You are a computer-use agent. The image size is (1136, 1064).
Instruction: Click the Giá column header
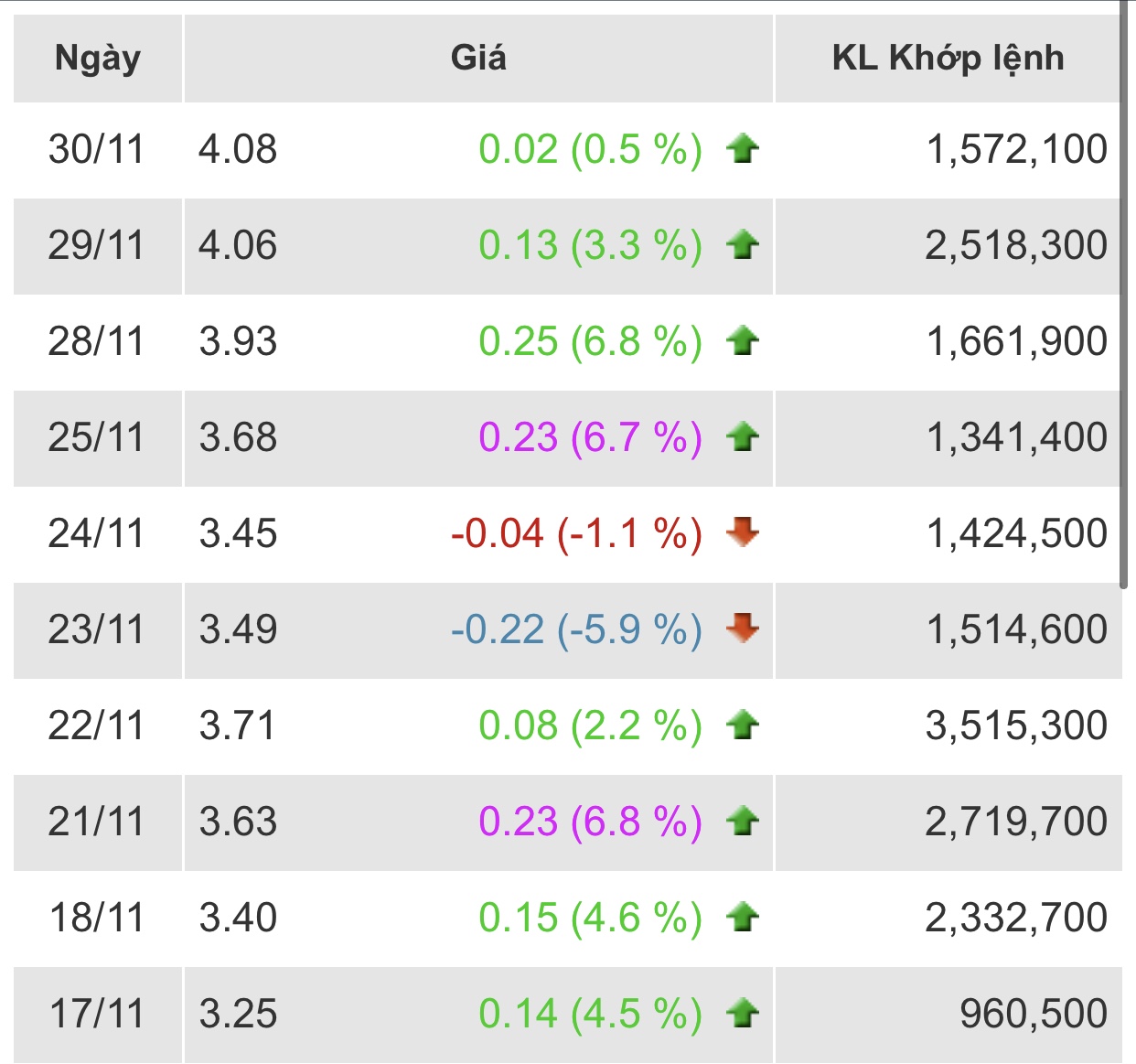(478, 59)
